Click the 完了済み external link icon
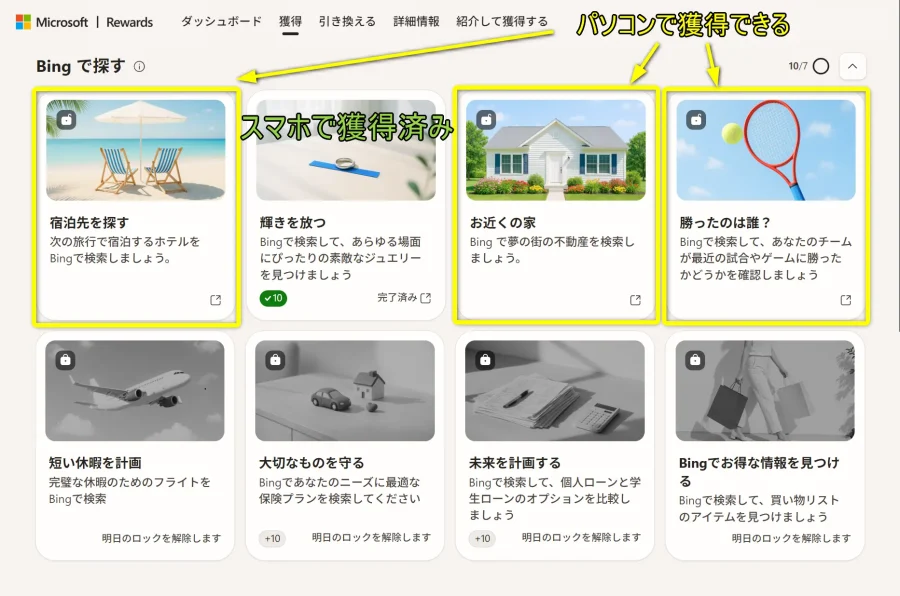This screenshot has height=596, width=900. [x=425, y=298]
